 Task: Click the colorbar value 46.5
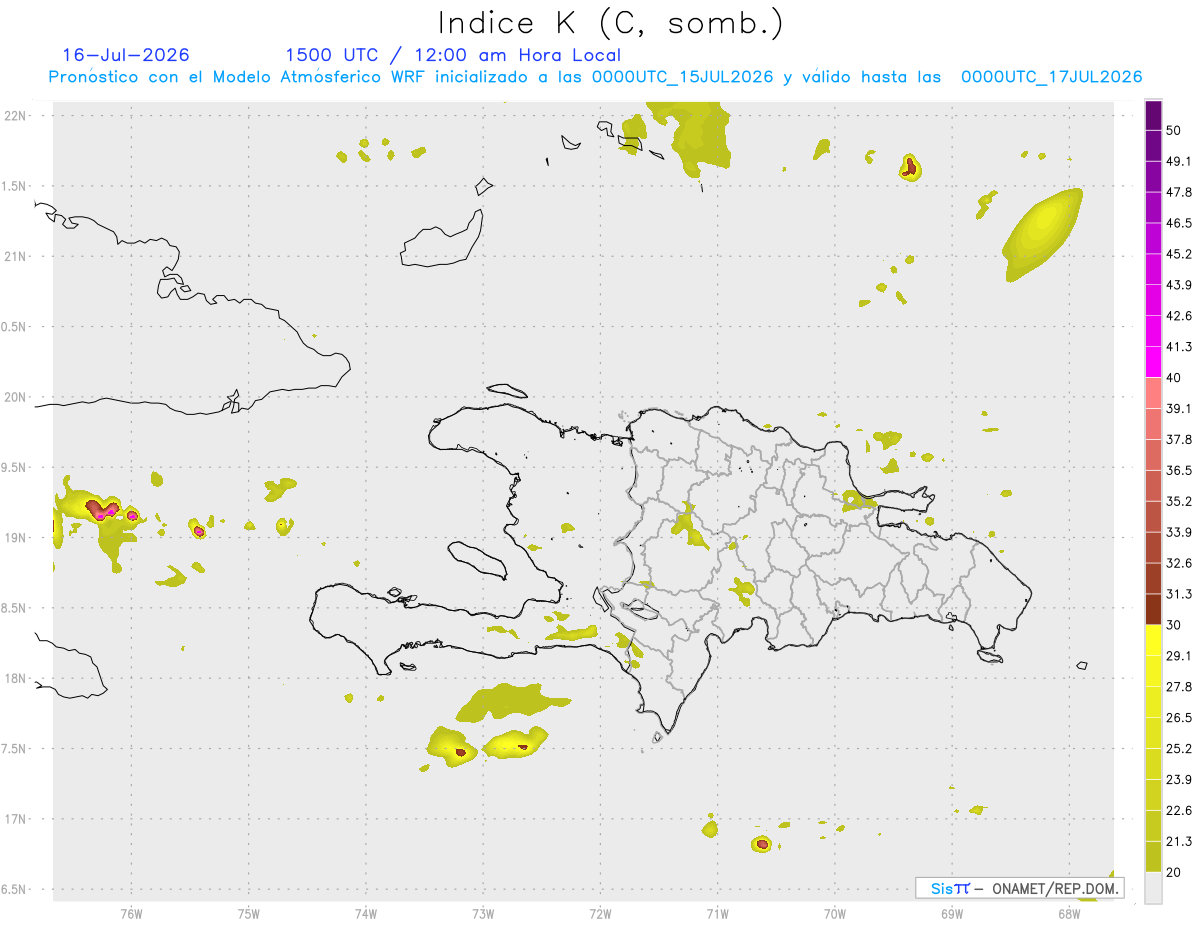point(1179,223)
